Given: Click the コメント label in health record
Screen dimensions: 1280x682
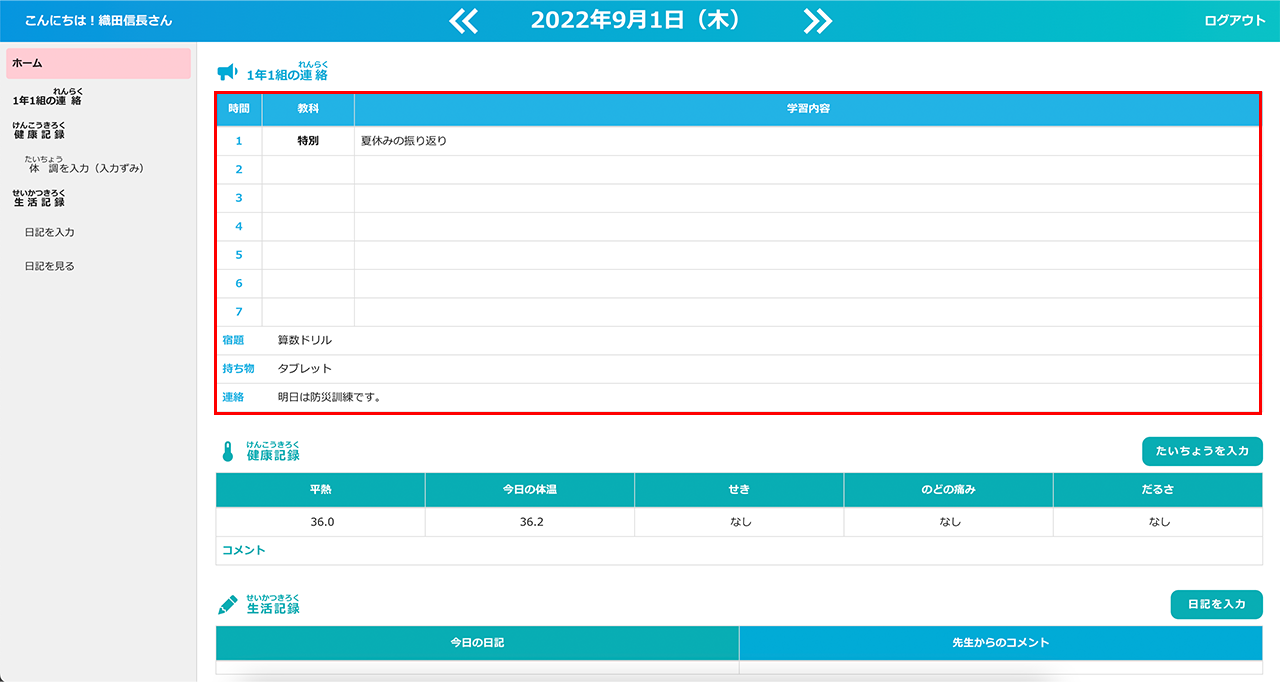Looking at the screenshot, I should (243, 550).
